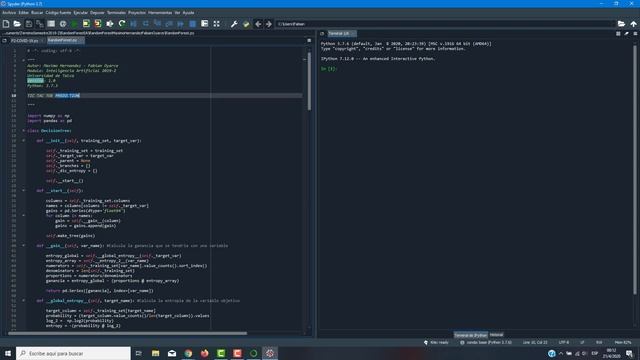Screen dimensions: 640x360
Task: Open the PYTHONPATH manager
Action: (x=246, y=24)
